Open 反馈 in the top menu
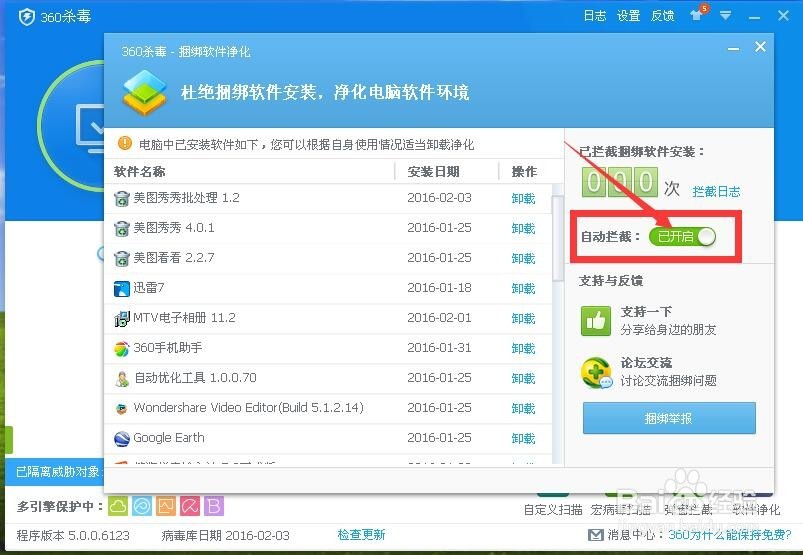The image size is (803, 555). pyautogui.click(x=662, y=16)
